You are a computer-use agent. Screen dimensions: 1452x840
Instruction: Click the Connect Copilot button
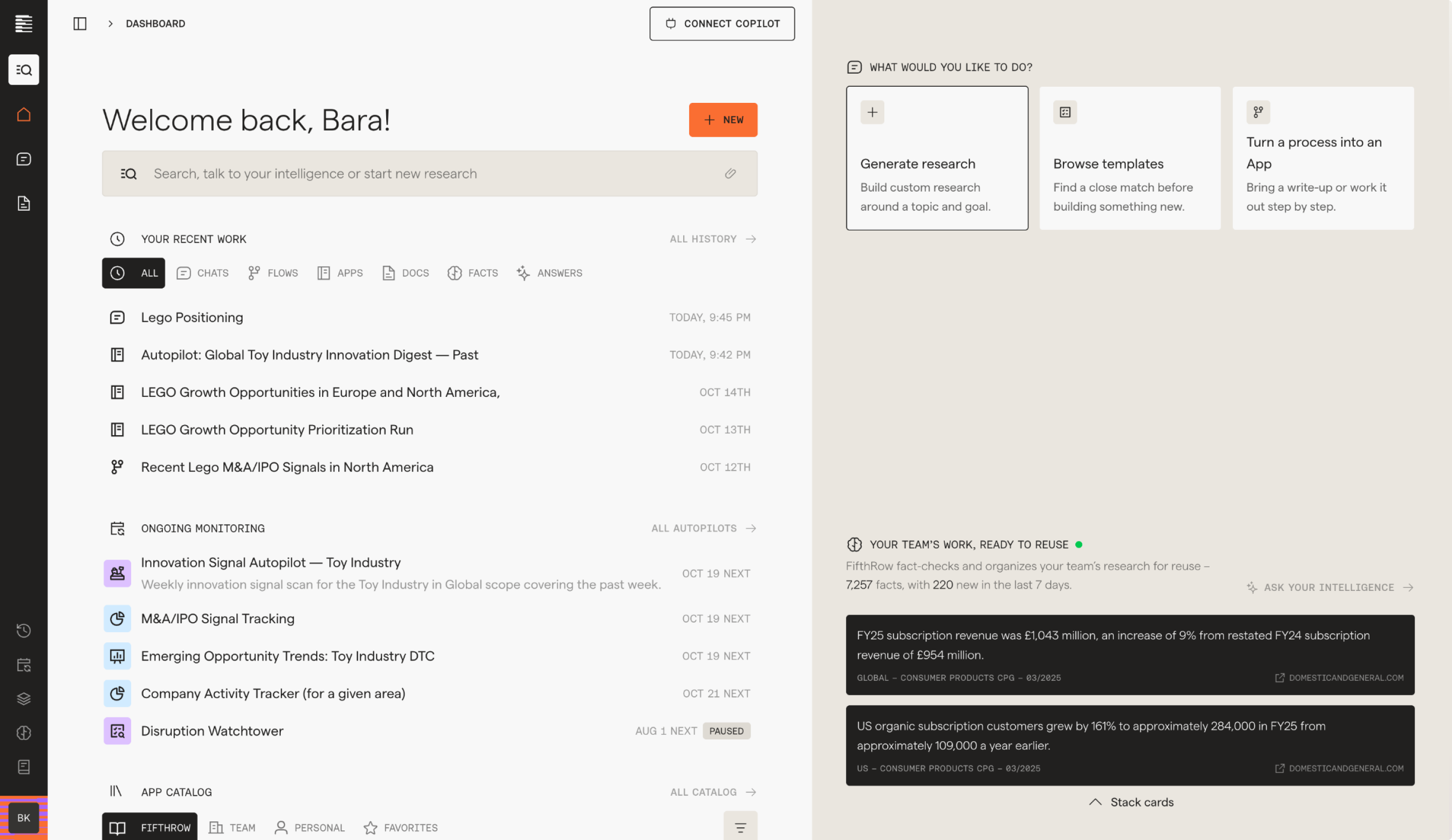[722, 24]
